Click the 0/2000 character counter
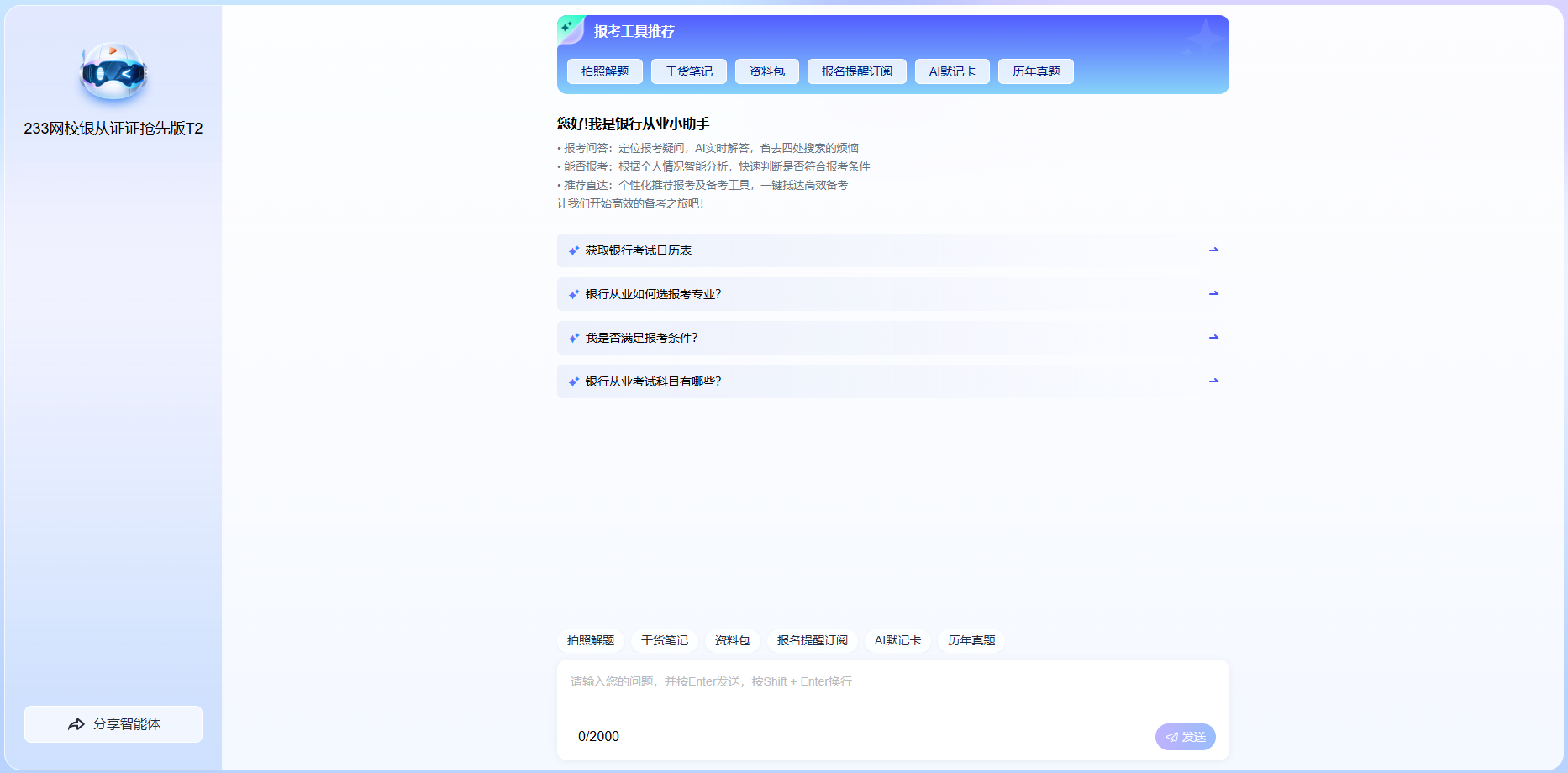 coord(597,736)
